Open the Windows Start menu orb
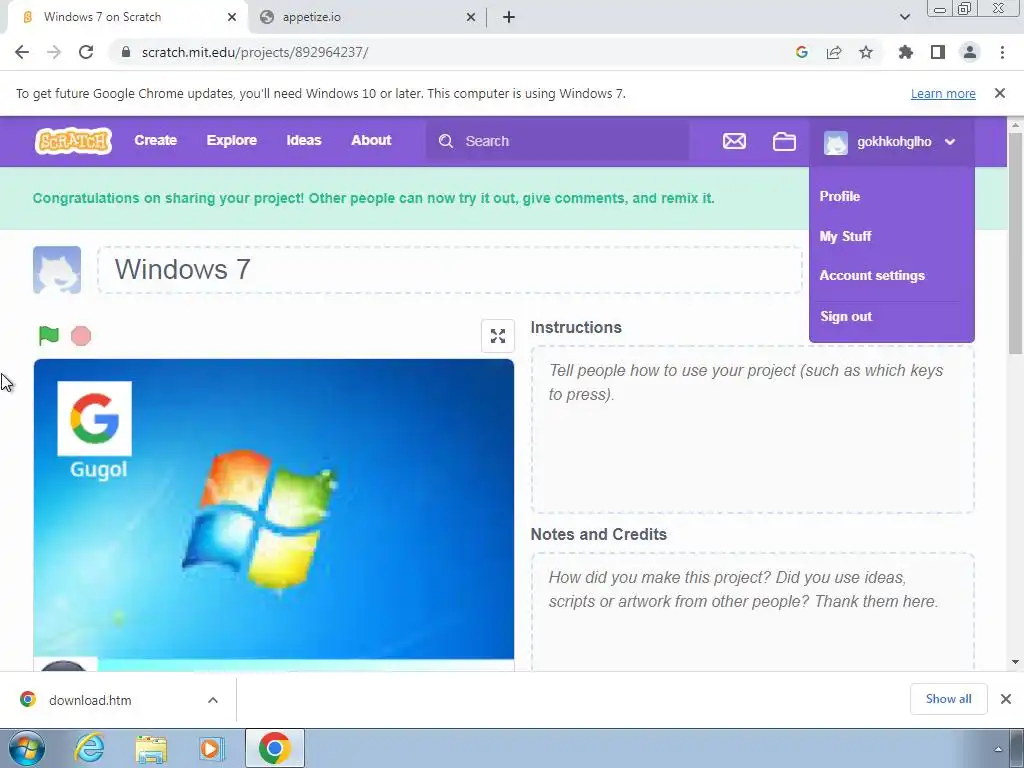The height and width of the screenshot is (768, 1024). 27,748
